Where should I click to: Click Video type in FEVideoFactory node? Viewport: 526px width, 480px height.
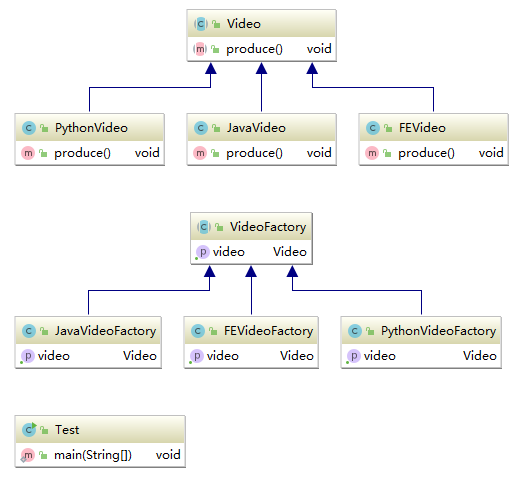point(297,356)
